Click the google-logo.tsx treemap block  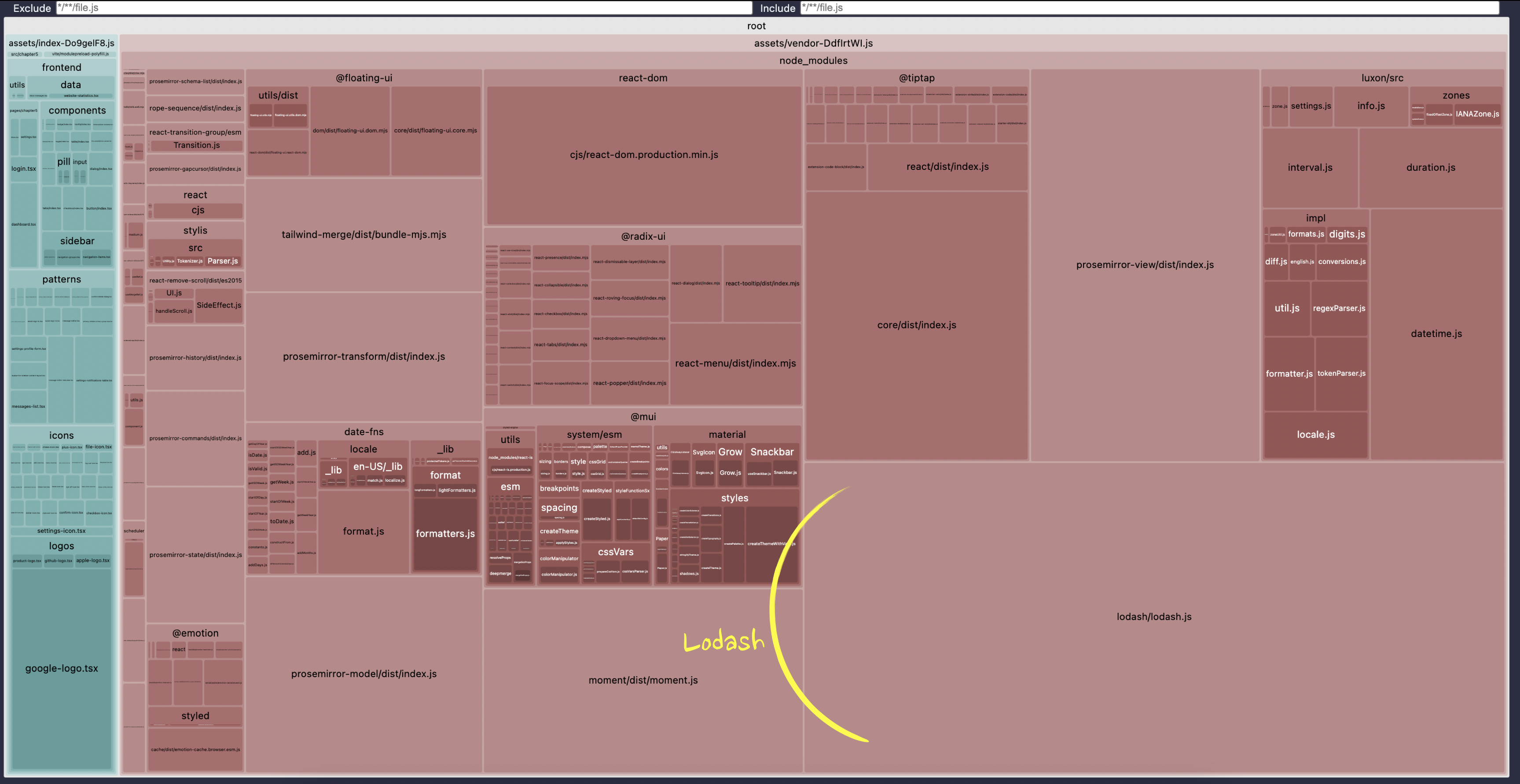(61, 668)
